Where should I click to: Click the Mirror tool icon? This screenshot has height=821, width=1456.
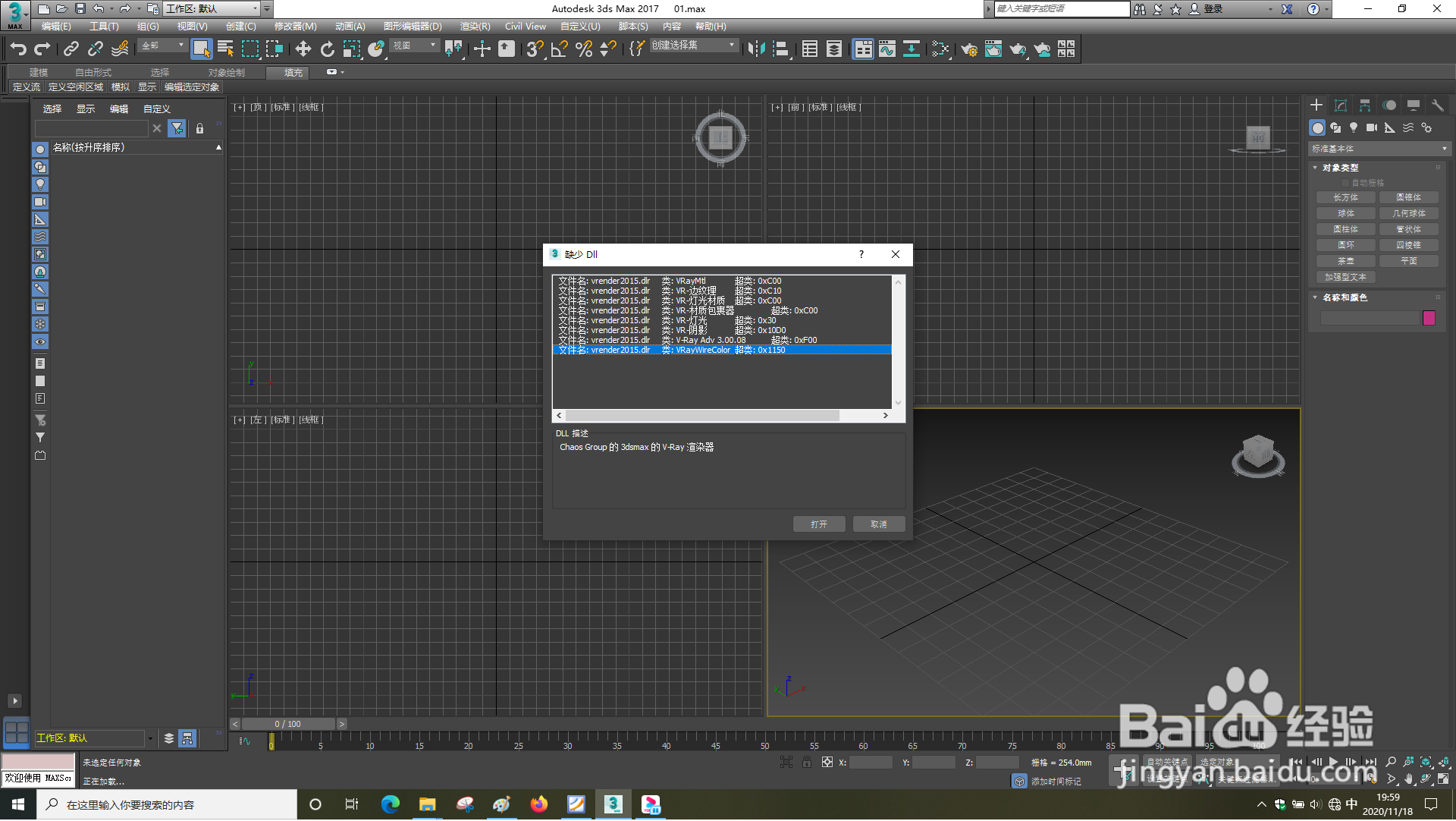click(x=756, y=49)
